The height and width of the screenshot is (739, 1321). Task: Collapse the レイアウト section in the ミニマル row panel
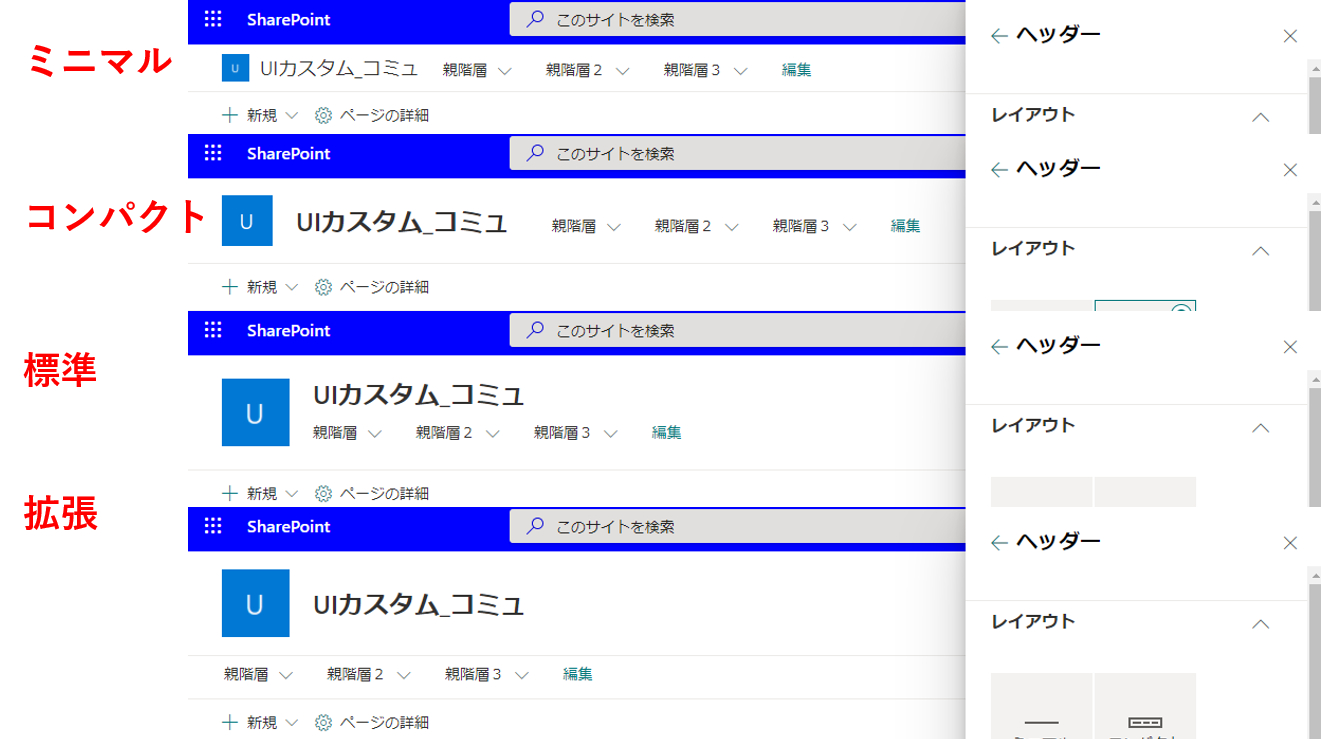[1260, 117]
